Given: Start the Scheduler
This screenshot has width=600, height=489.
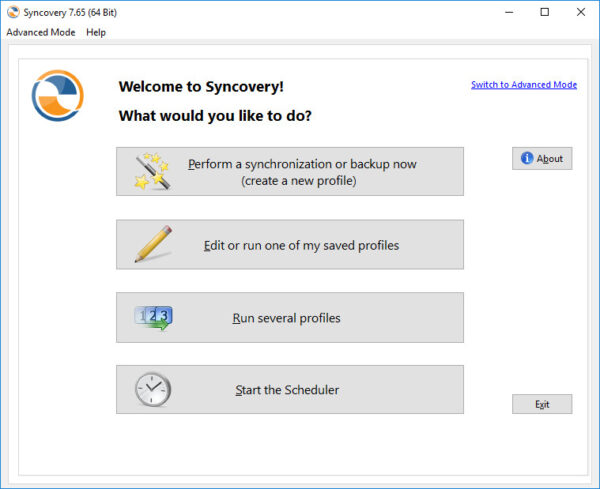Looking at the screenshot, I should [x=290, y=390].
